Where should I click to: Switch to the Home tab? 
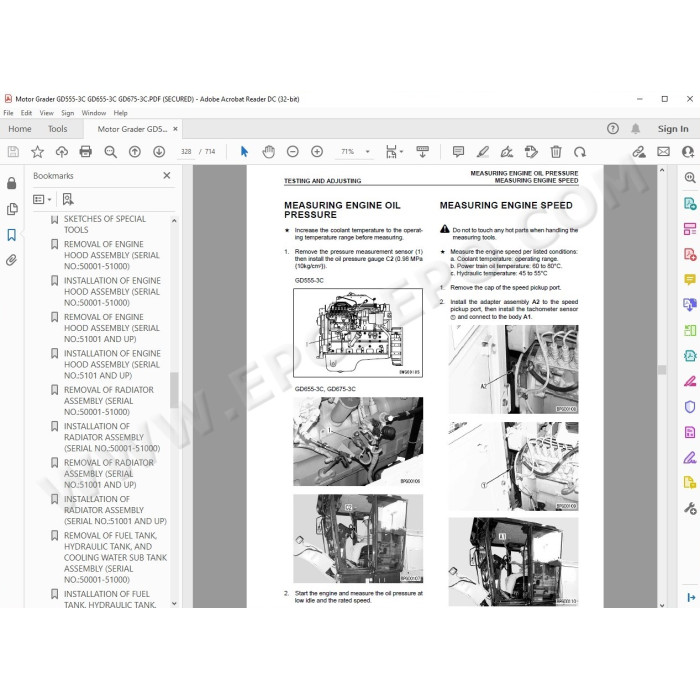pyautogui.click(x=20, y=129)
